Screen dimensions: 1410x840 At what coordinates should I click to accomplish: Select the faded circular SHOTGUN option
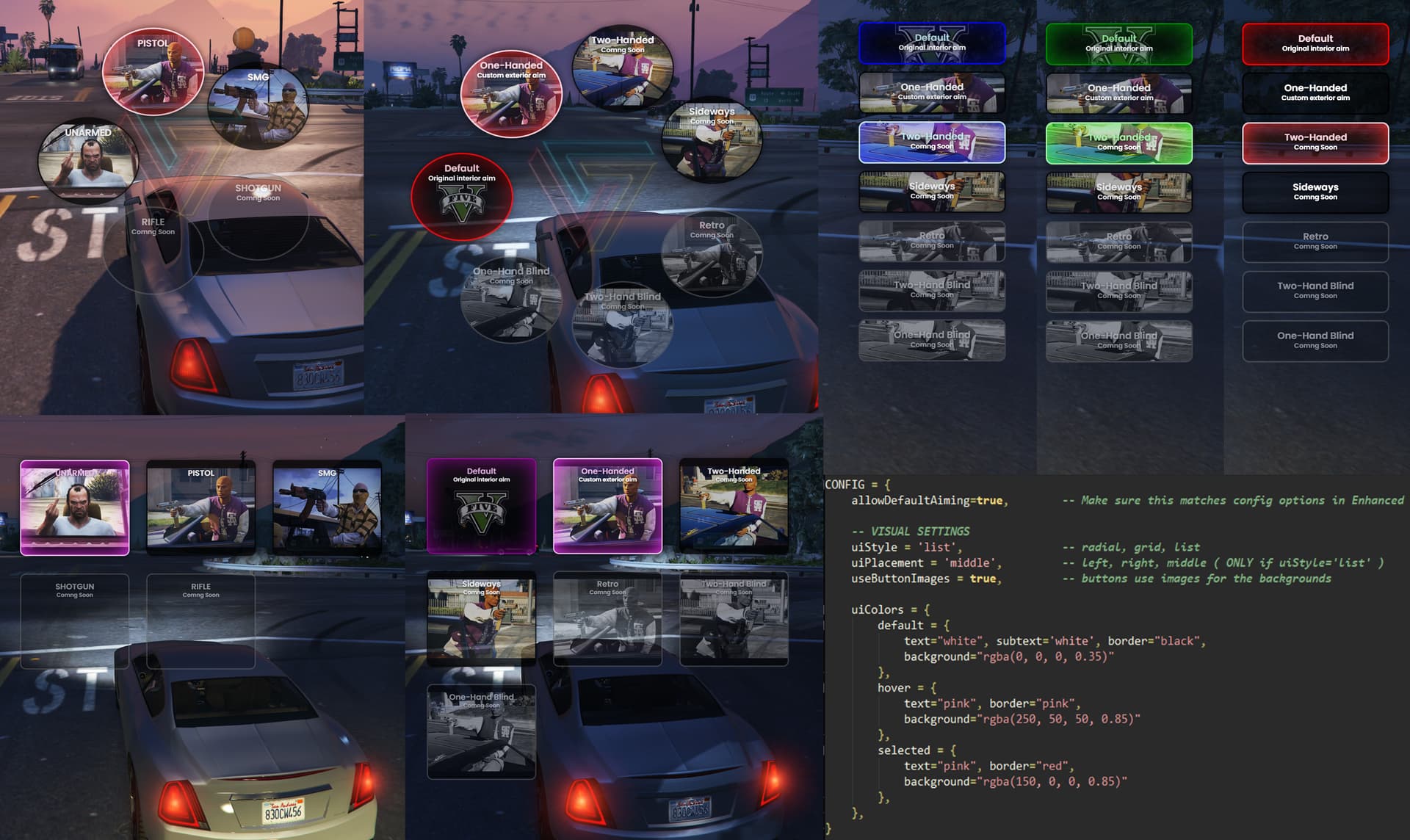click(258, 217)
